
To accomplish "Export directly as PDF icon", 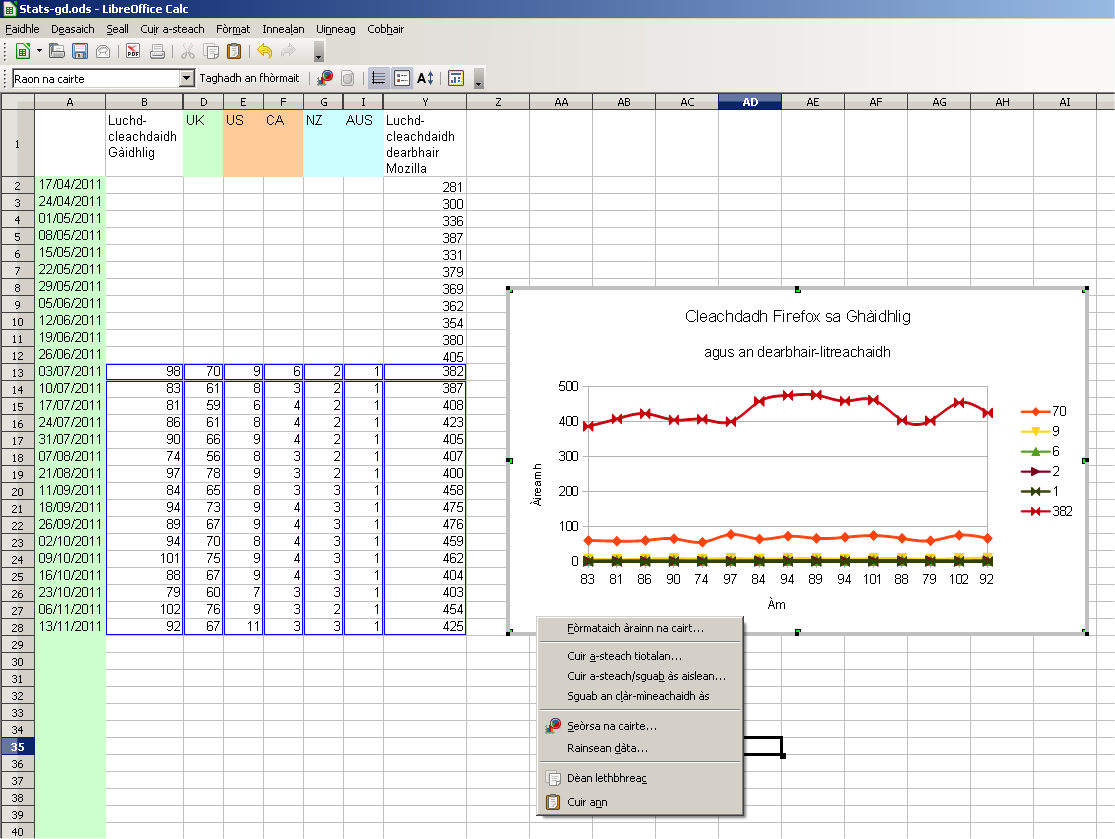I will tap(132, 51).
